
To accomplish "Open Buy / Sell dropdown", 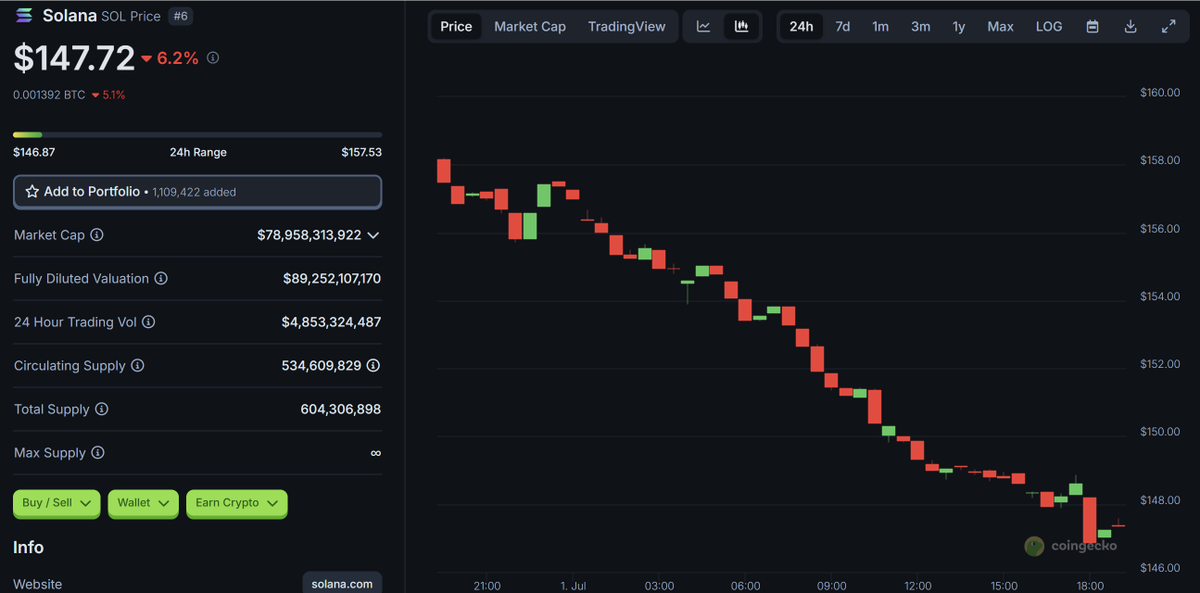I will pyautogui.click(x=57, y=503).
